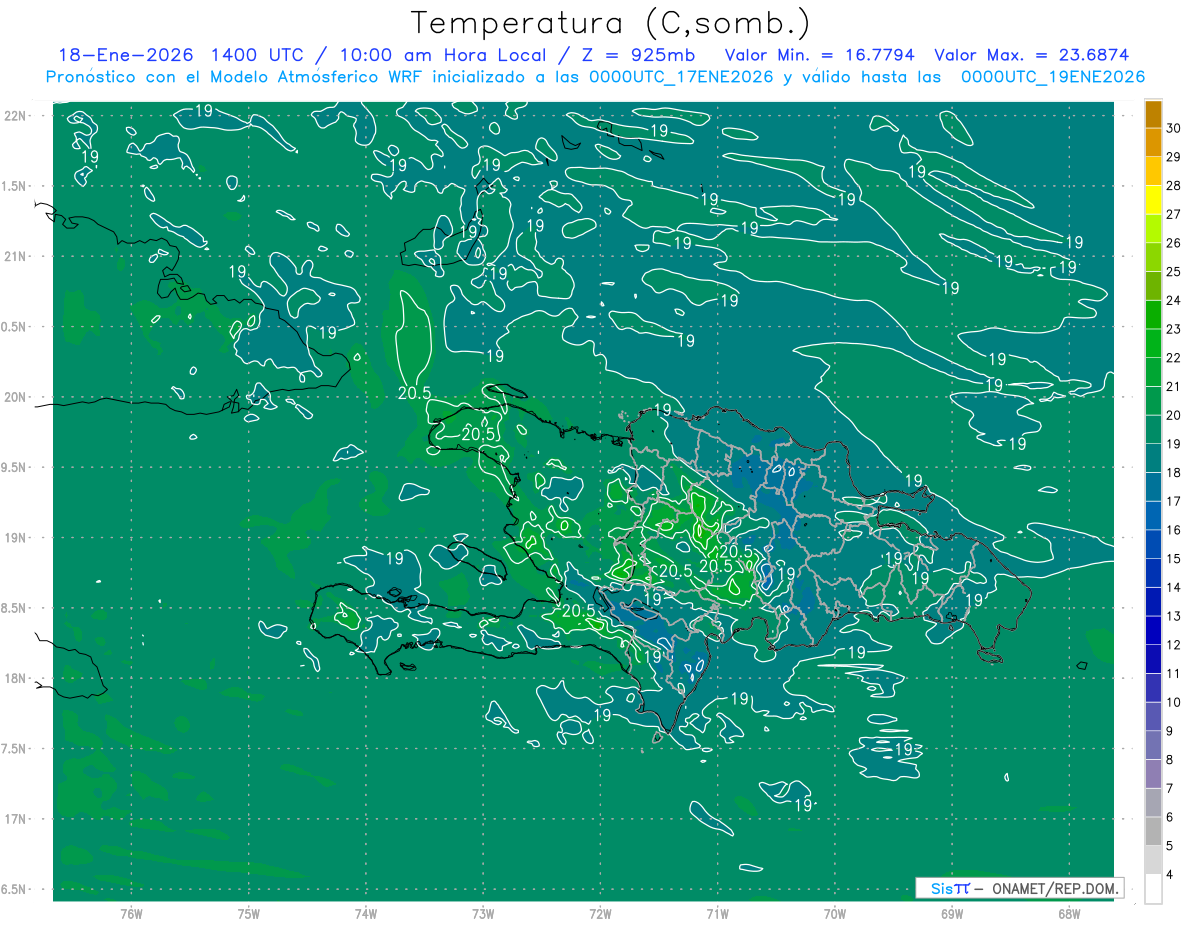Pick the color scale segment between 17 and 18
Viewport: 1200px width, 927px height.
[x=1153, y=487]
